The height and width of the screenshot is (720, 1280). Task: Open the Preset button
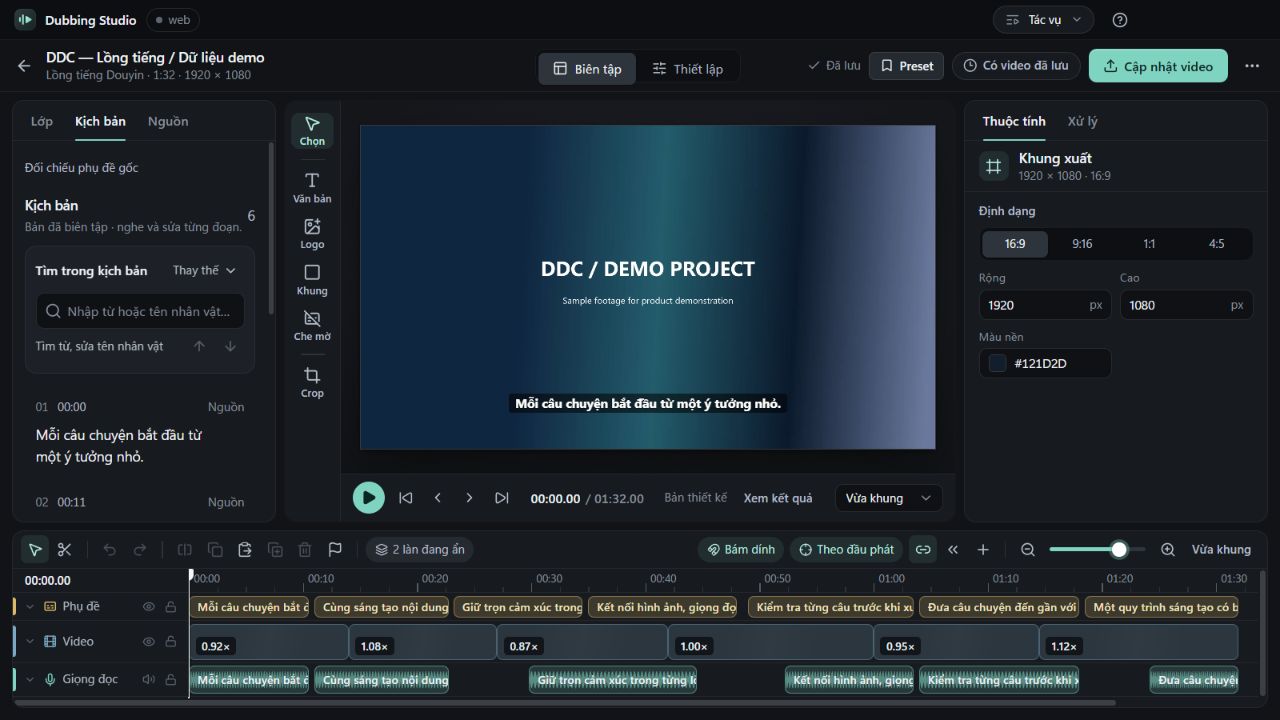(x=906, y=66)
